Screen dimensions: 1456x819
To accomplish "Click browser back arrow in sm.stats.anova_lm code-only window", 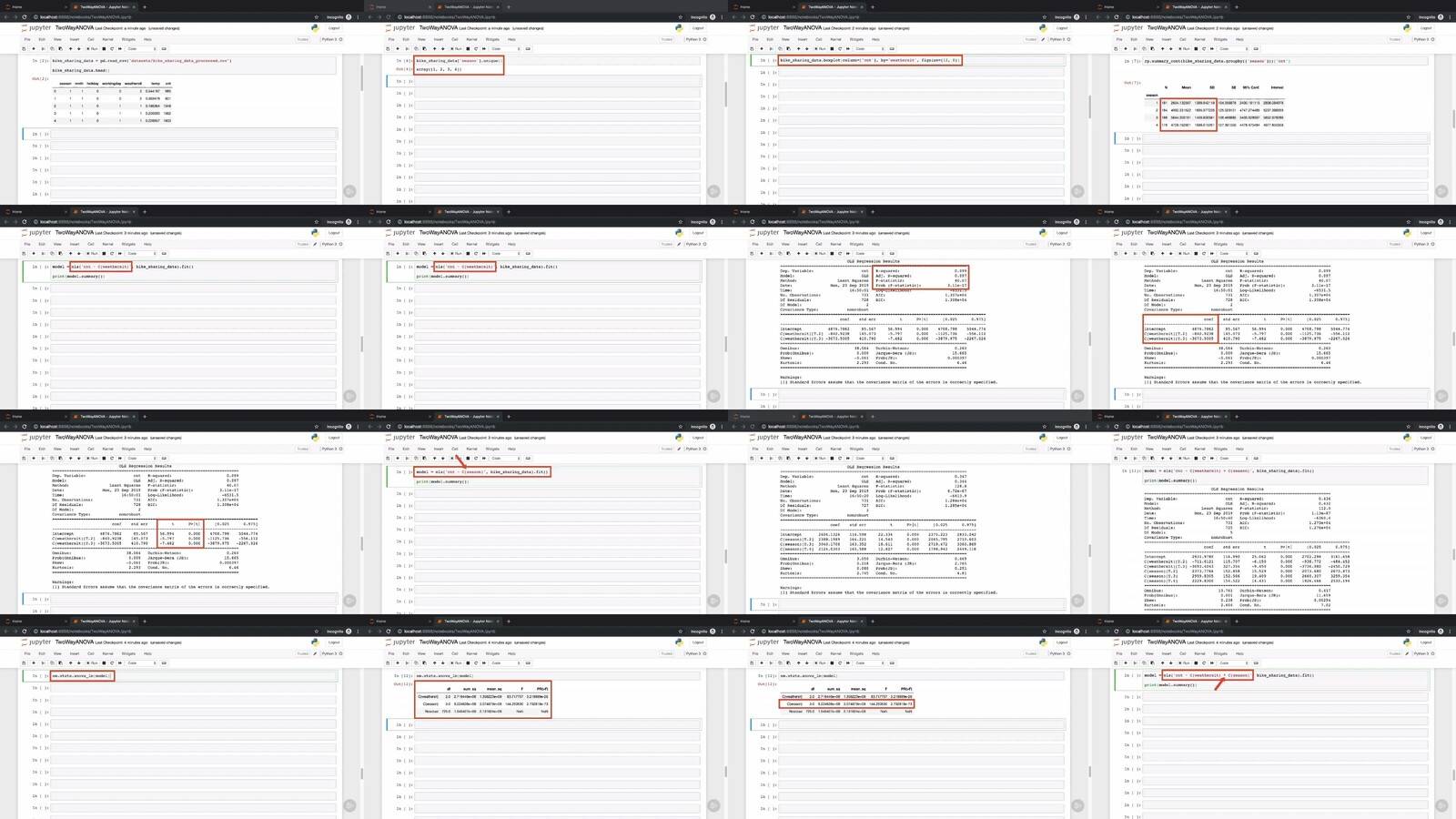I will [x=5, y=631].
